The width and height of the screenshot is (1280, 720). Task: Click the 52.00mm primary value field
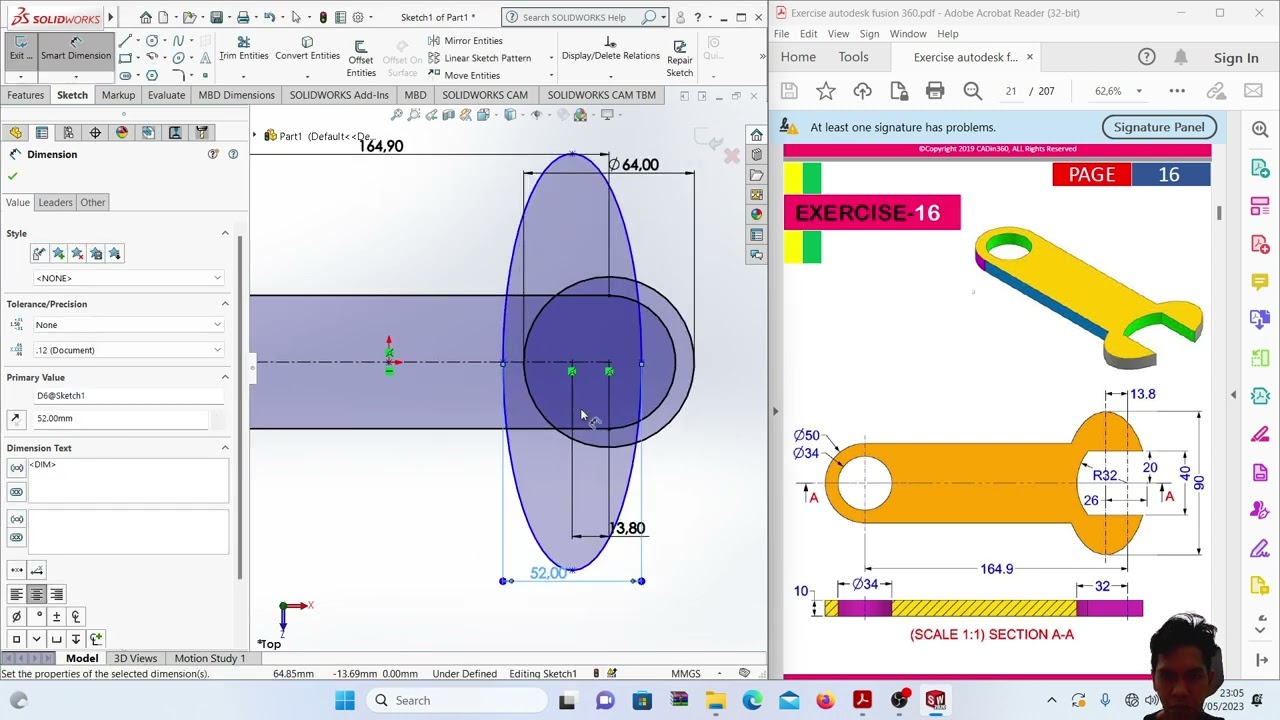120,418
